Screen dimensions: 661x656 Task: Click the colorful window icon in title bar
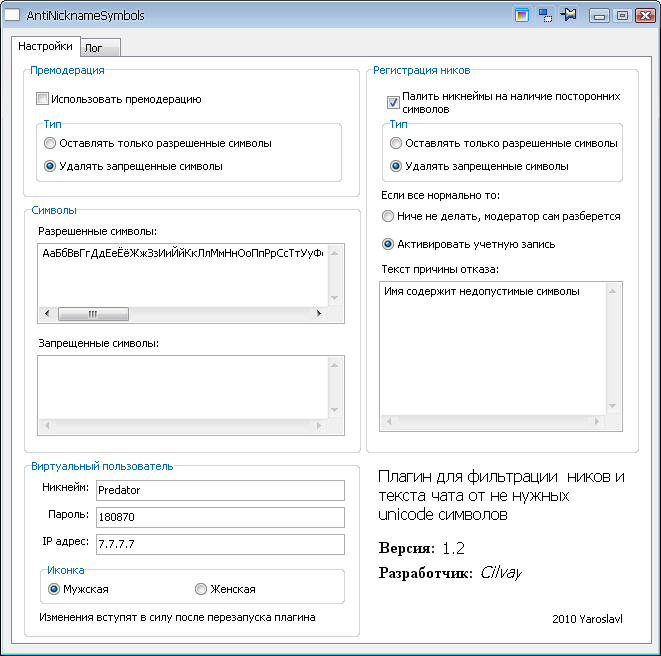coord(521,15)
